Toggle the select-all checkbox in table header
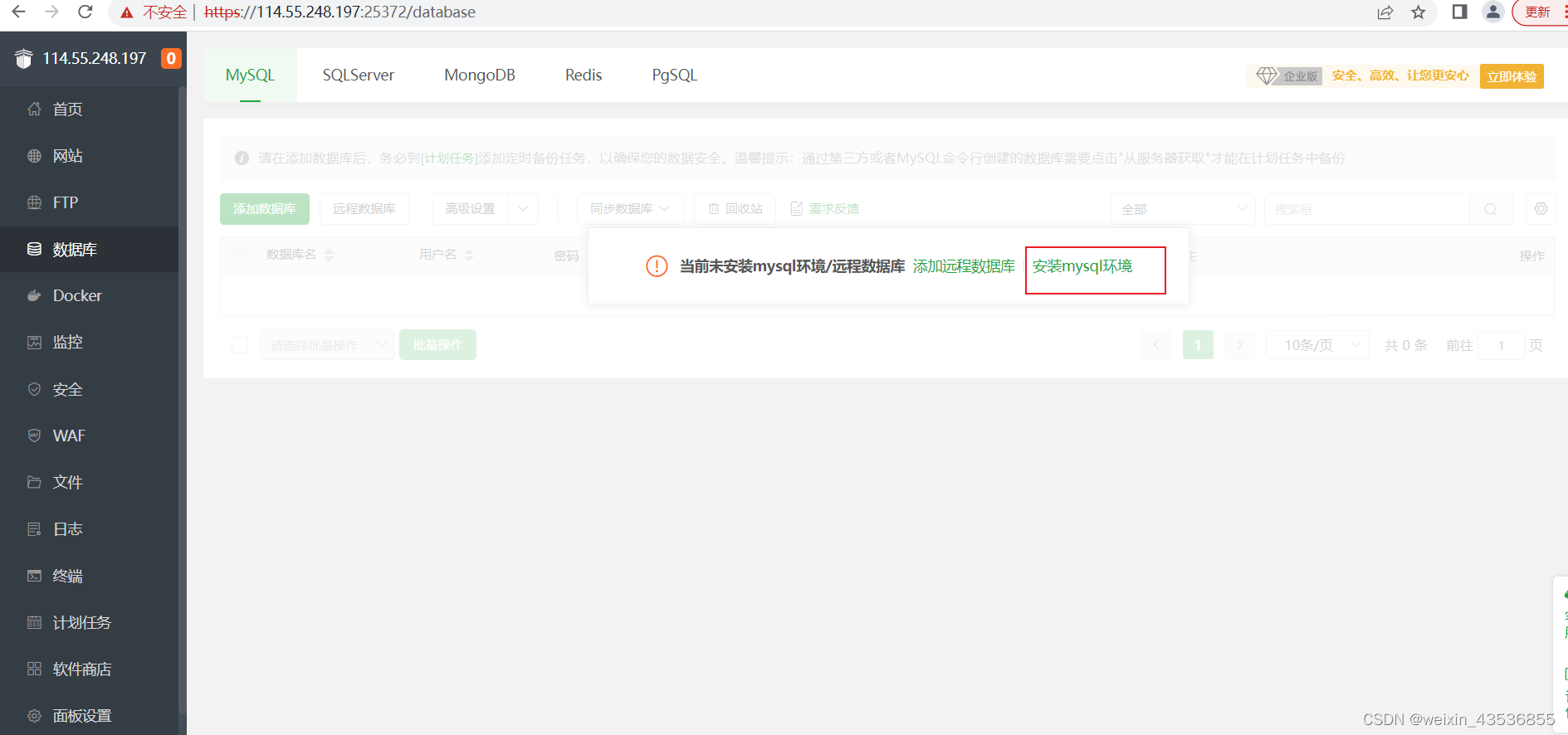The width and height of the screenshot is (1568, 735). 240,256
